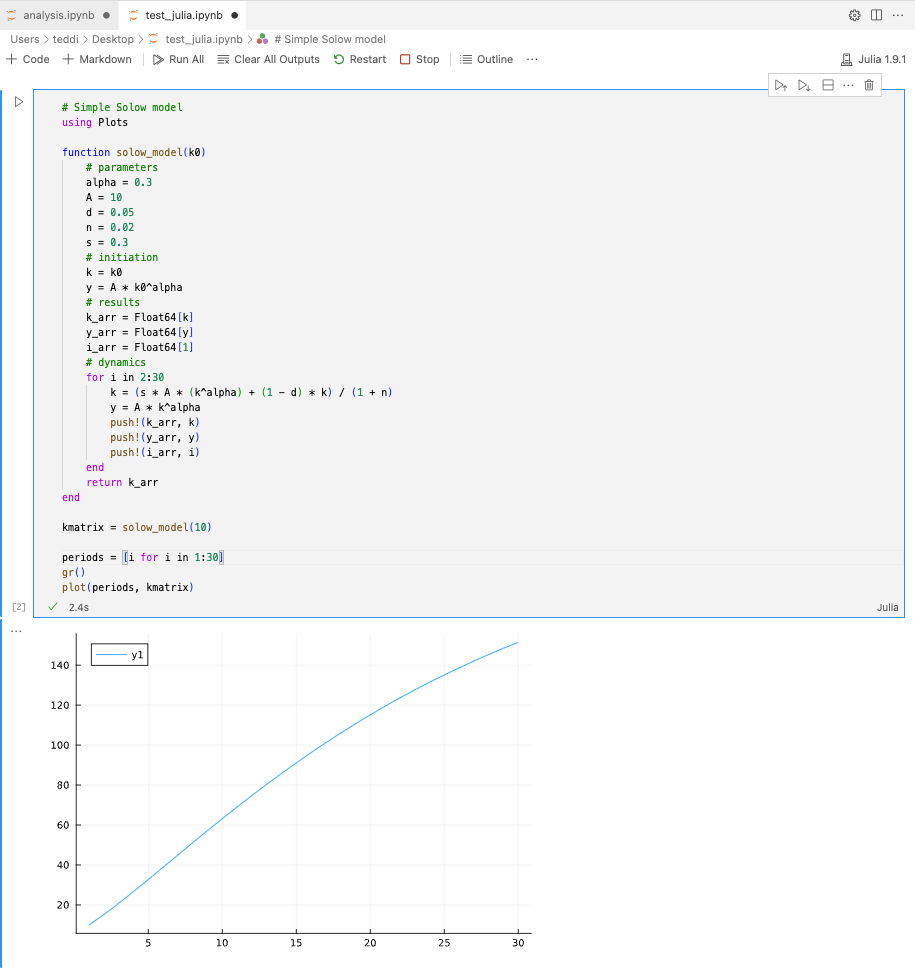Click Execute Cell and Below icon

[x=804, y=86]
